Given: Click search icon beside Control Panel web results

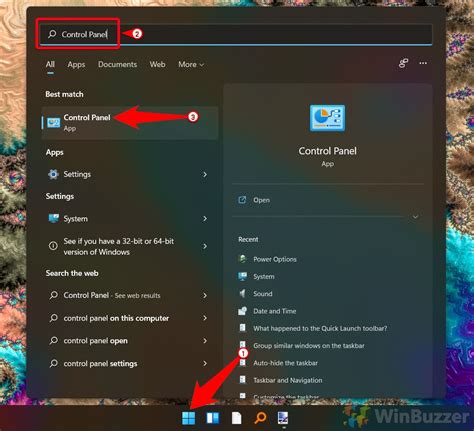Looking at the screenshot, I should [x=53, y=295].
